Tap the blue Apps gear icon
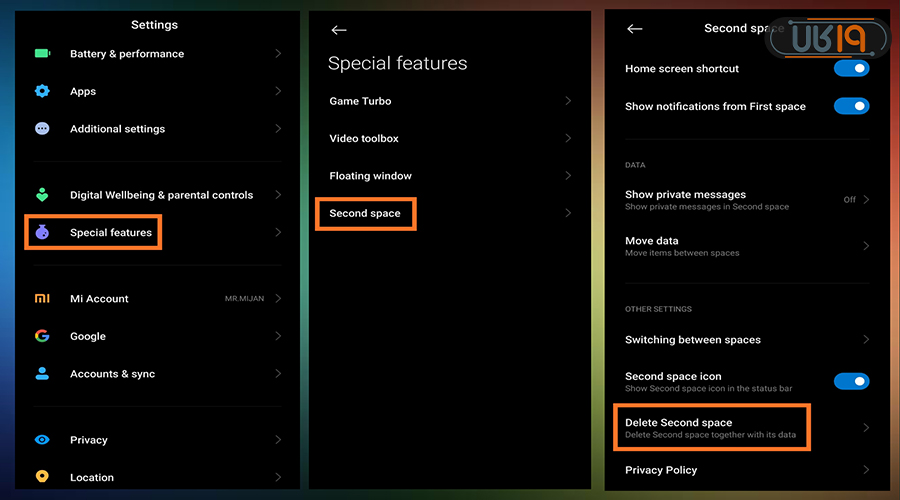The image size is (900, 500). 42,91
